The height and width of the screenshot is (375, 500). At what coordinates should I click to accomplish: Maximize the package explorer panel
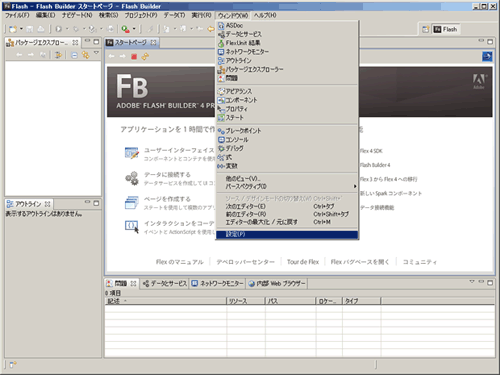pos(96,42)
